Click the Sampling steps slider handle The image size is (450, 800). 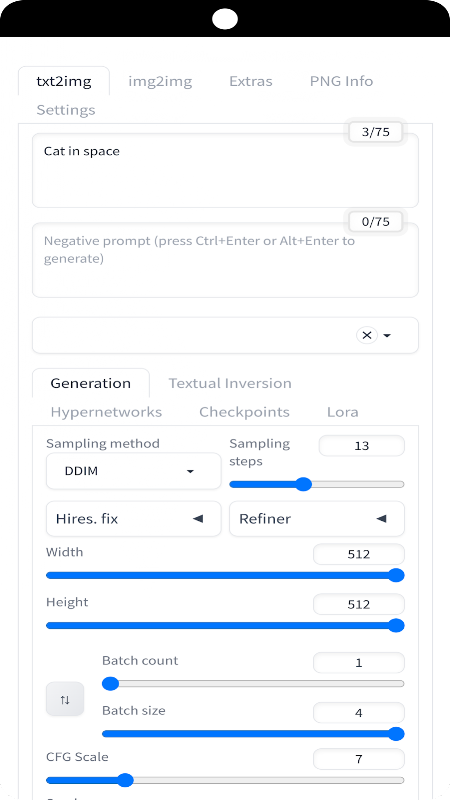(x=304, y=484)
